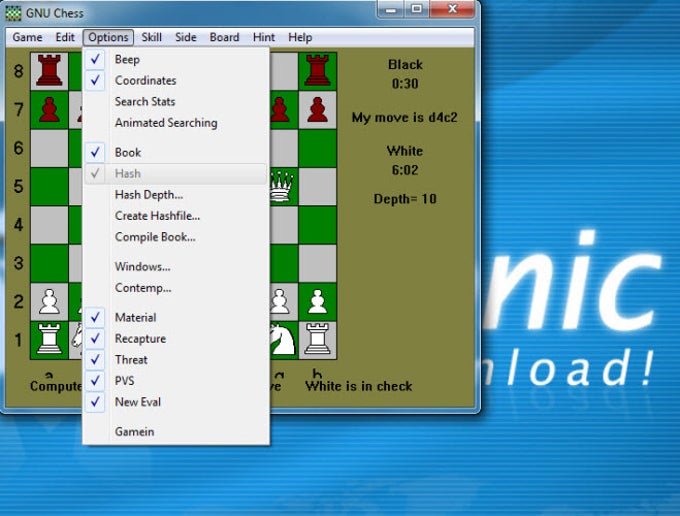The image size is (680, 516).
Task: Open the Game menu
Action: point(27,37)
